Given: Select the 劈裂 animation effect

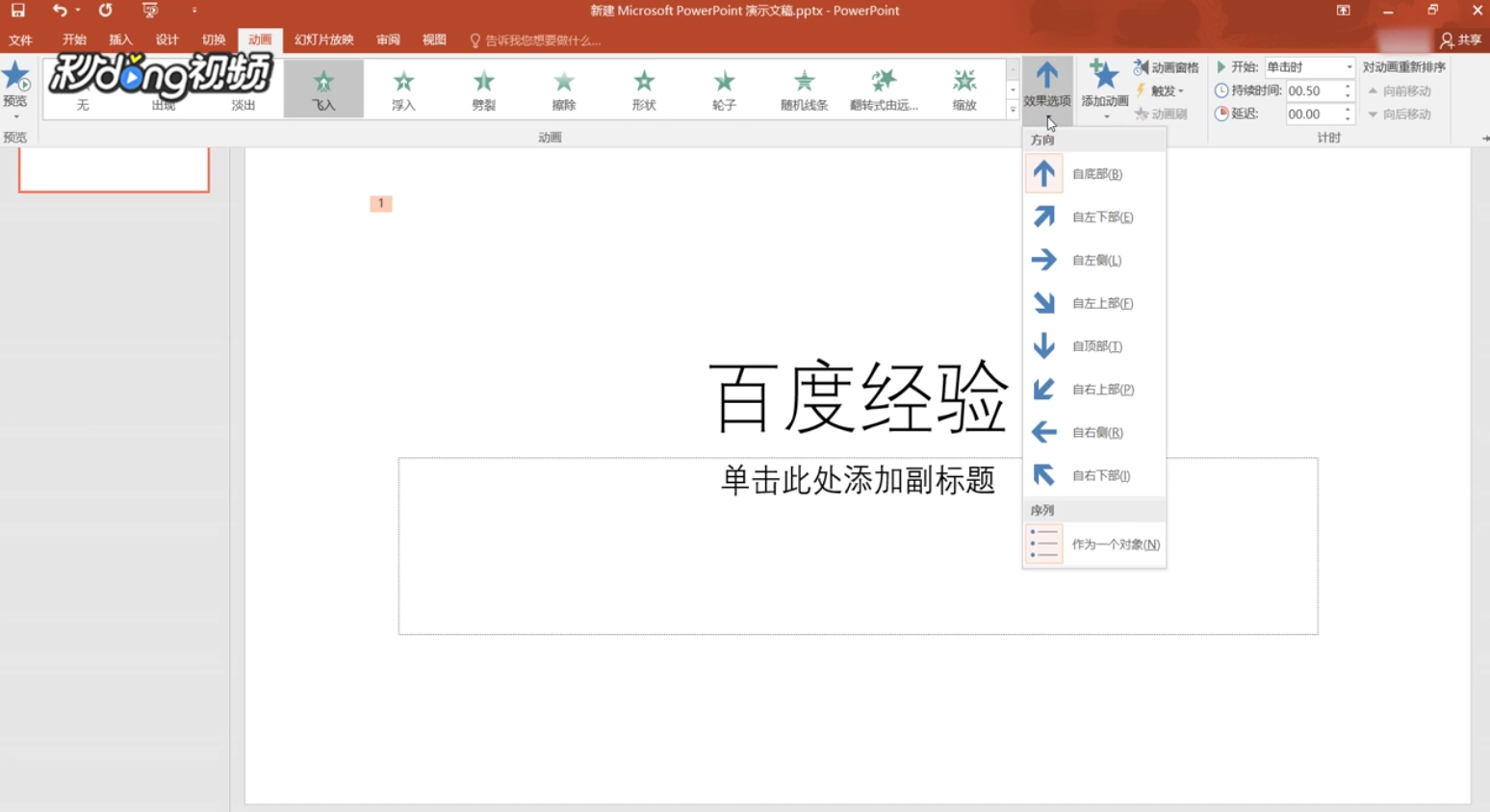Looking at the screenshot, I should (483, 89).
